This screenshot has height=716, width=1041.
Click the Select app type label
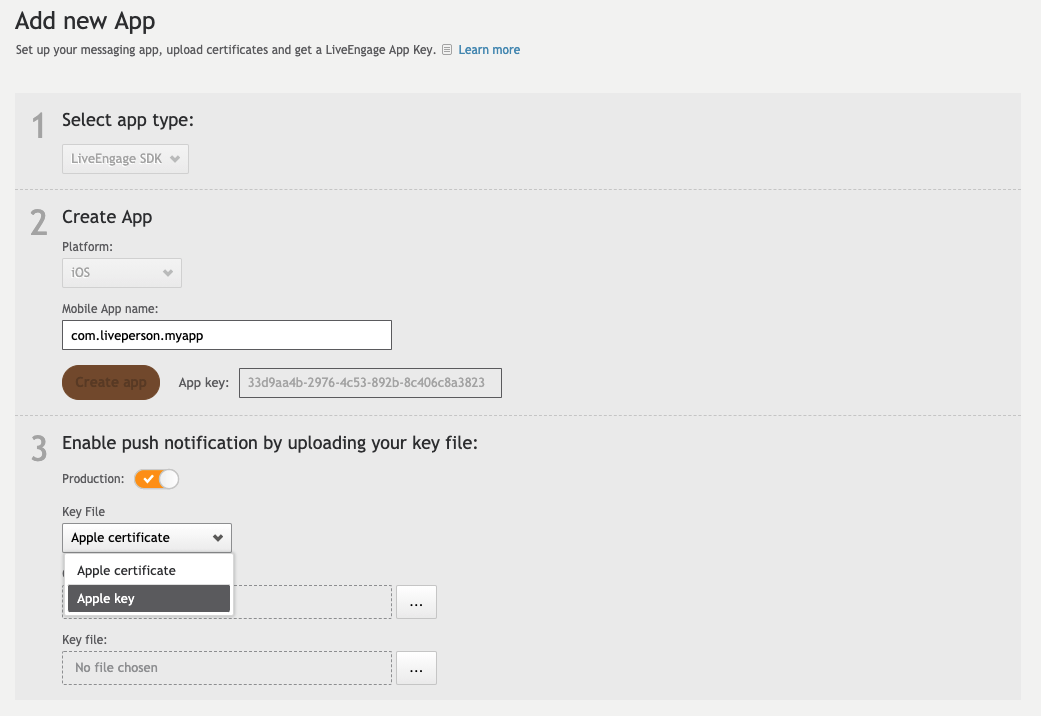[x=128, y=120]
